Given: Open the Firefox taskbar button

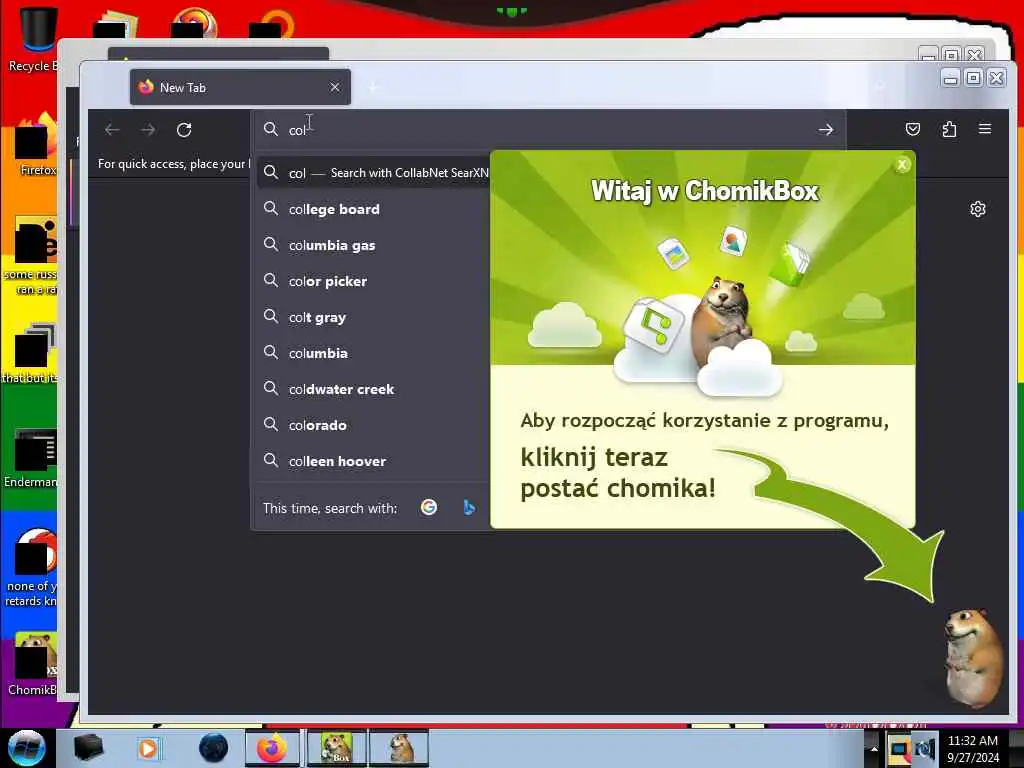Looking at the screenshot, I should (x=272, y=748).
